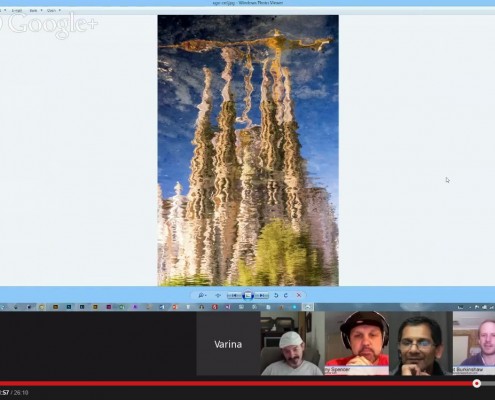Select the Spencer video thumbnail with headphones

click(357, 344)
